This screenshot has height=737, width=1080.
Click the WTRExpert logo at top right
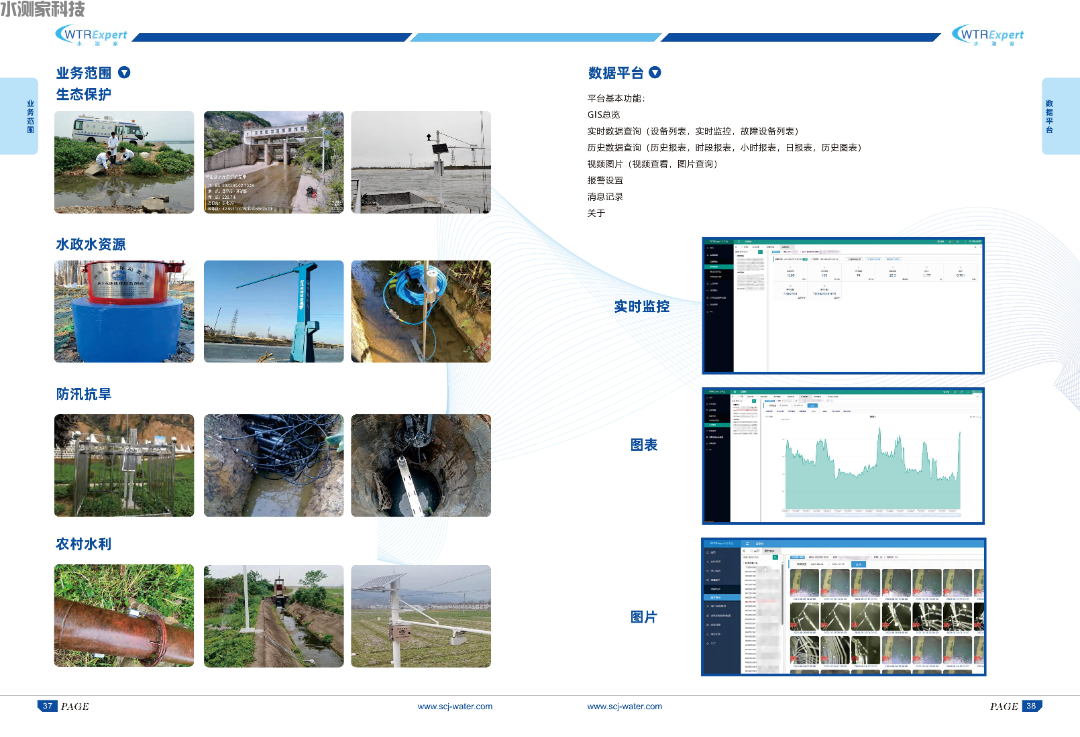pyautogui.click(x=987, y=36)
